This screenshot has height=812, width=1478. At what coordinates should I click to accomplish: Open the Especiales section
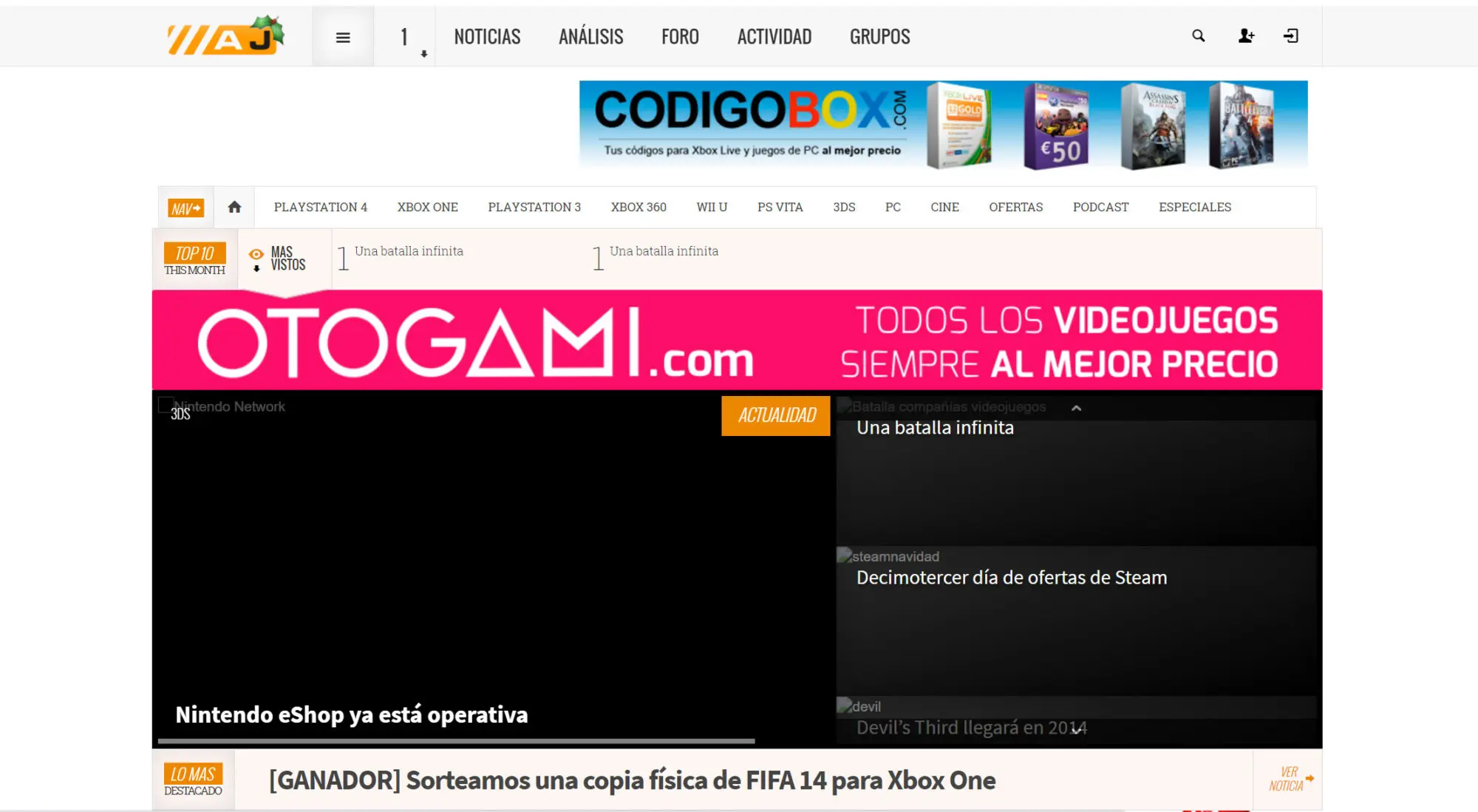1195,207
